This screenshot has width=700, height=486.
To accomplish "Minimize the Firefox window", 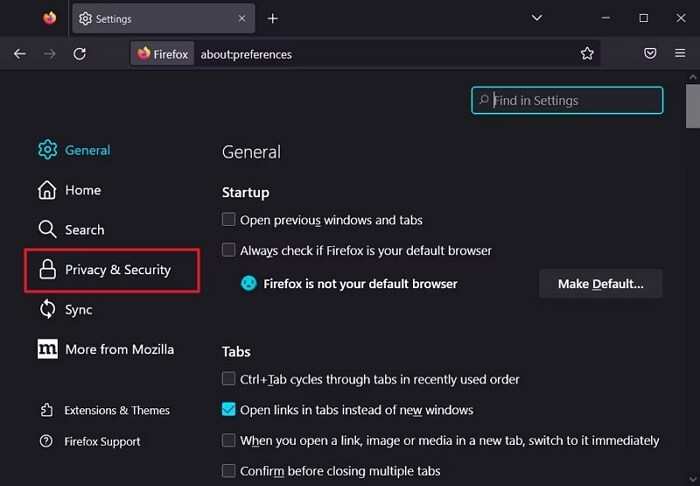I will click(605, 18).
